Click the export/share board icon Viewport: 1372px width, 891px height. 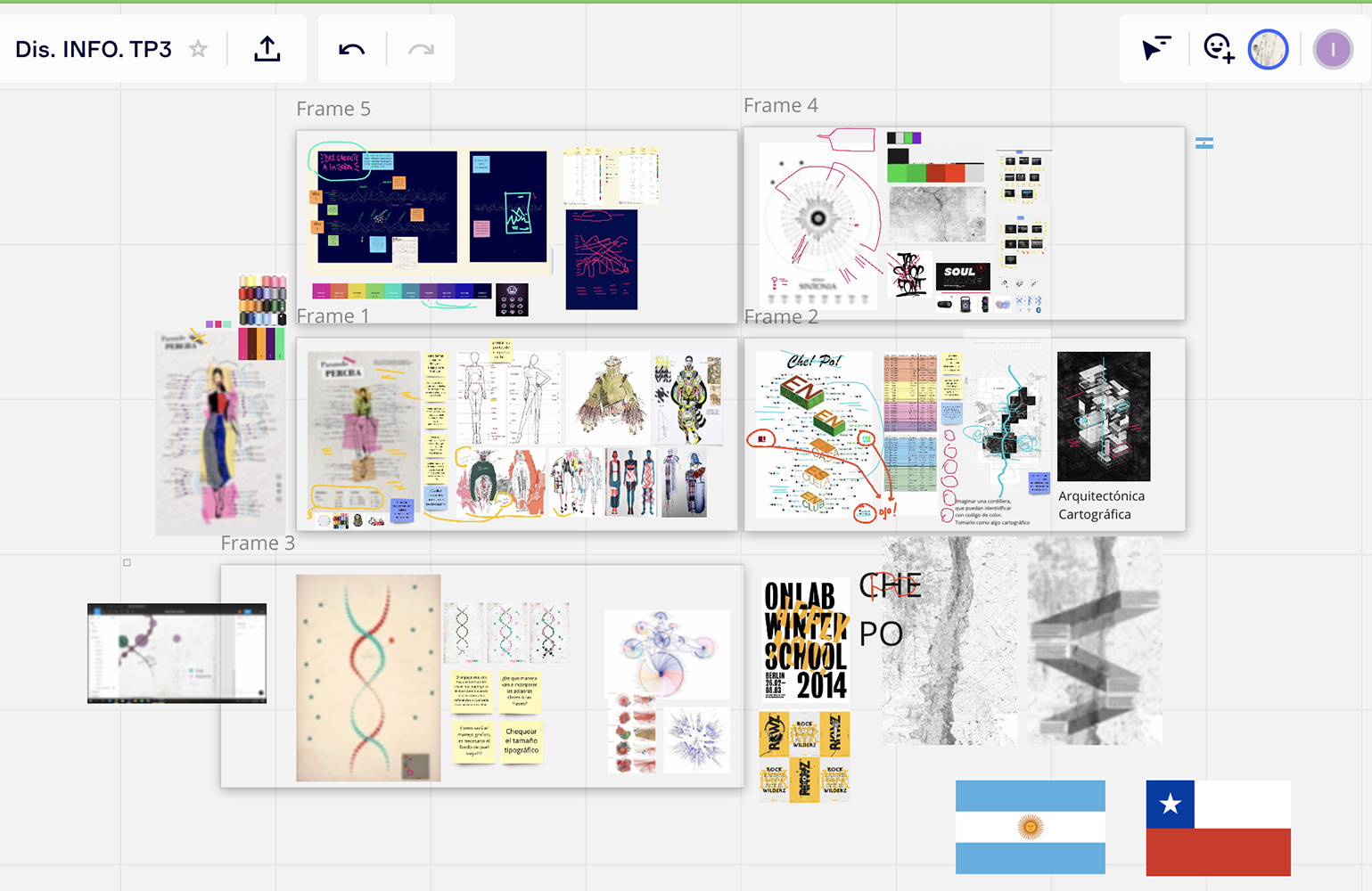[x=267, y=49]
